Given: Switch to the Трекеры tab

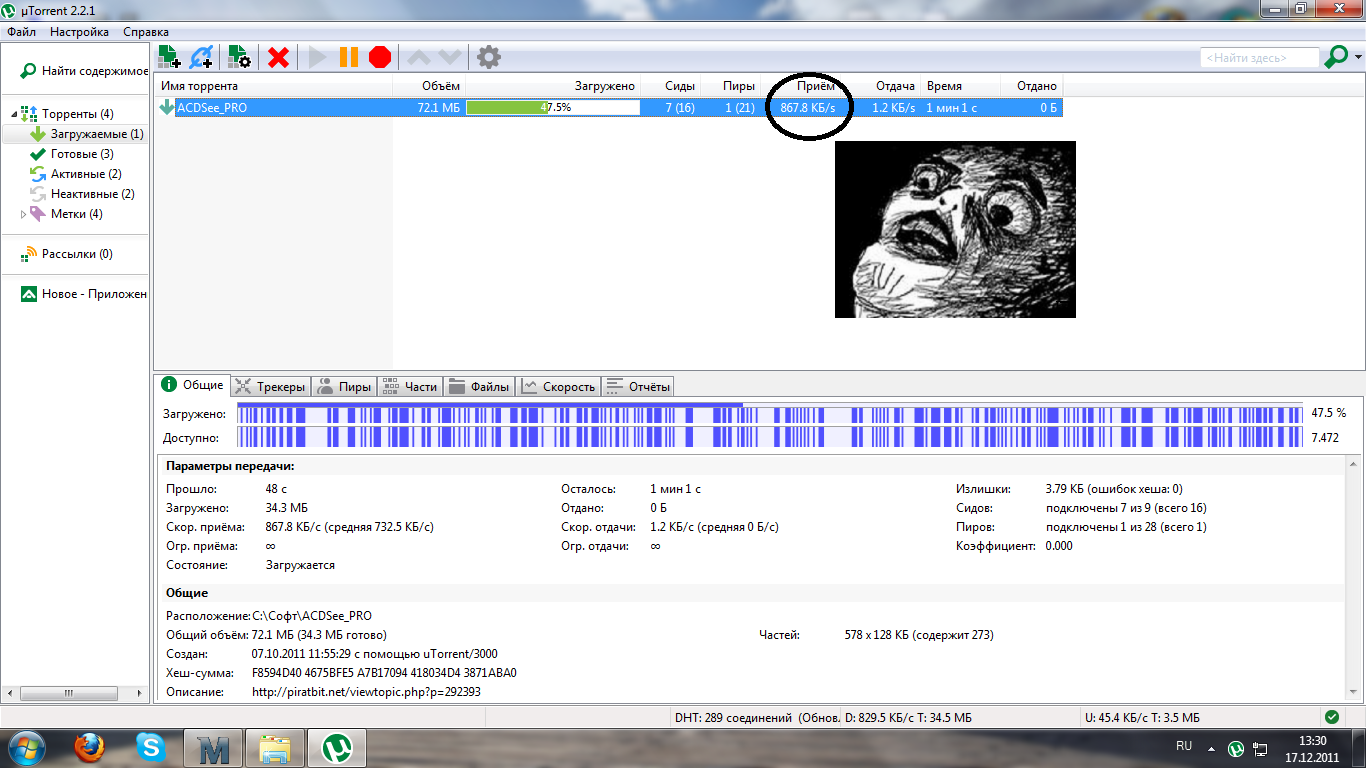Looking at the screenshot, I should (270, 386).
